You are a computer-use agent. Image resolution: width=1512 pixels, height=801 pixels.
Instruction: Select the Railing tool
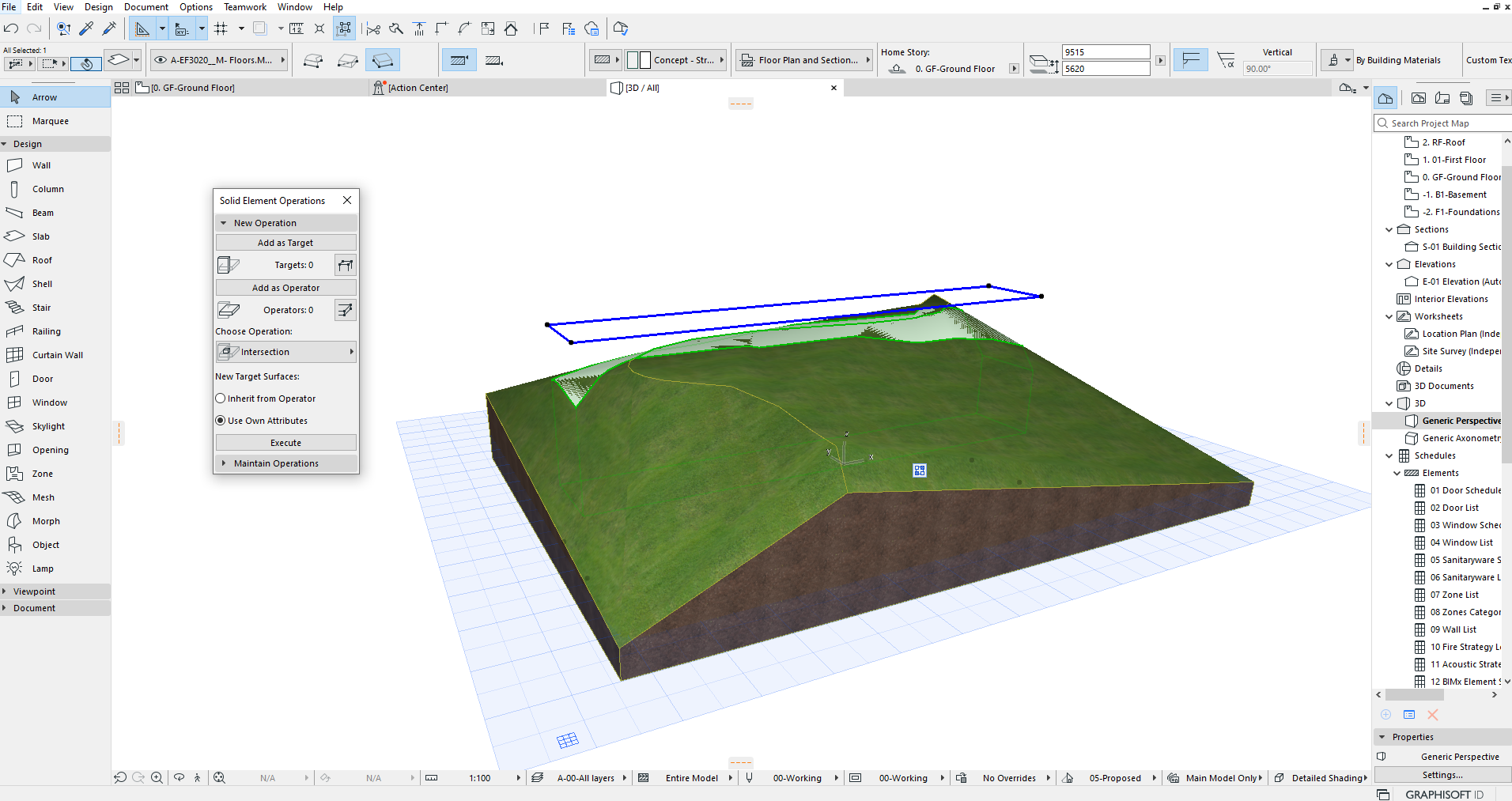(x=46, y=331)
